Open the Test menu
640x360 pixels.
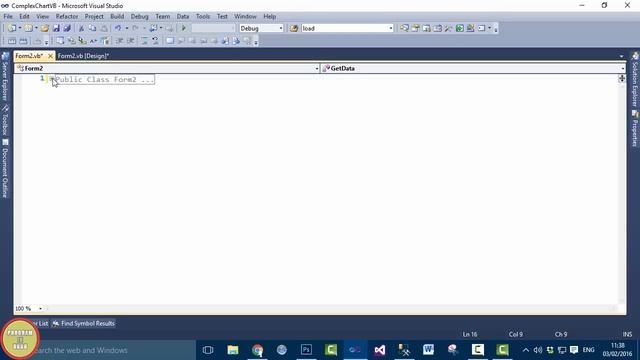[x=222, y=16]
